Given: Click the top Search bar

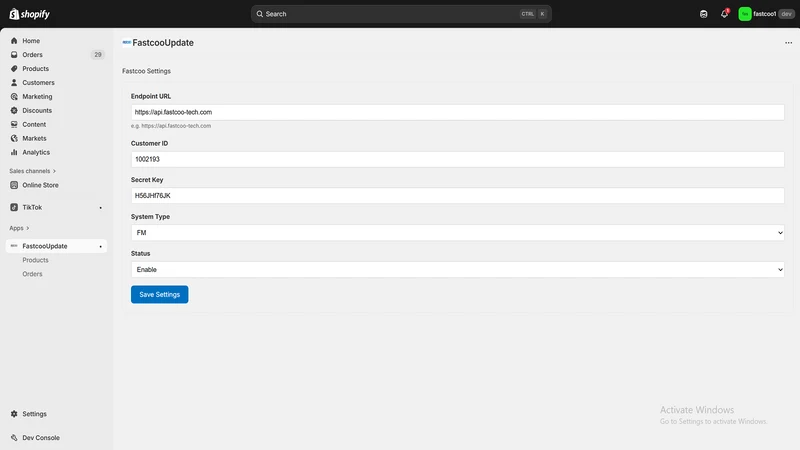Looking at the screenshot, I should point(401,14).
